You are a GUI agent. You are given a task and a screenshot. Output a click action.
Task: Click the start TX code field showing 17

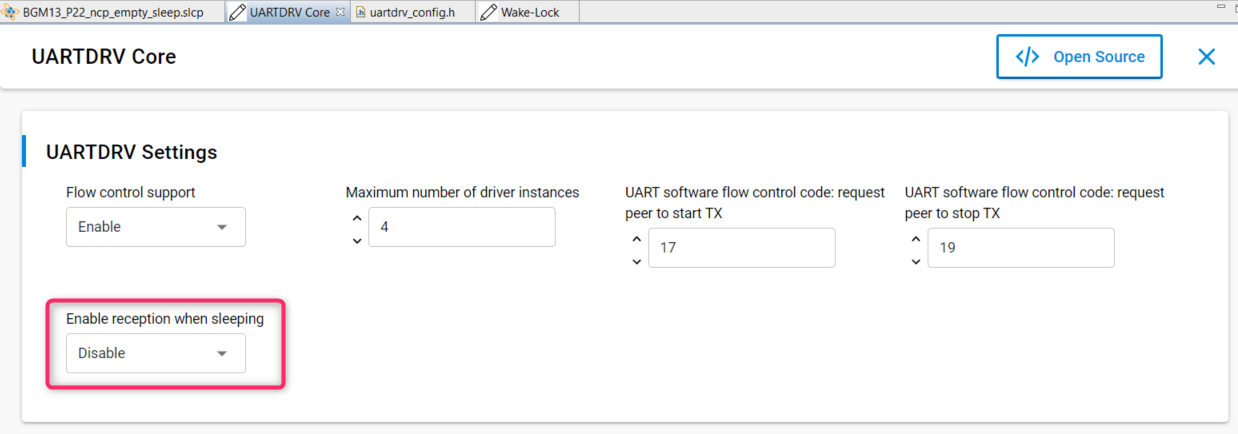click(x=741, y=248)
